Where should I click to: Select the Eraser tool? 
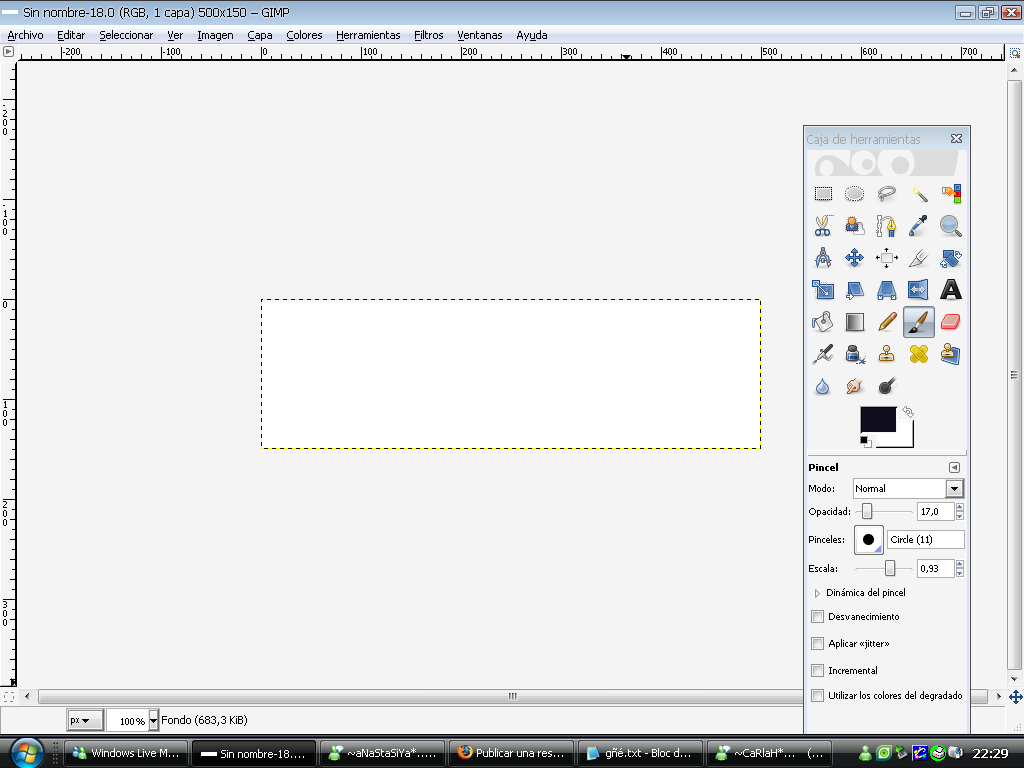[x=951, y=322]
